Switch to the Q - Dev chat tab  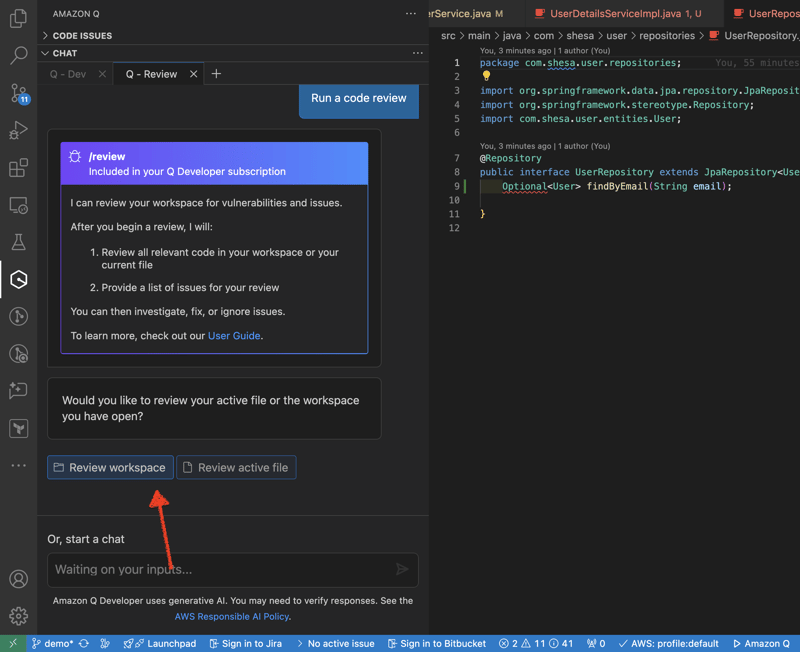pos(68,74)
